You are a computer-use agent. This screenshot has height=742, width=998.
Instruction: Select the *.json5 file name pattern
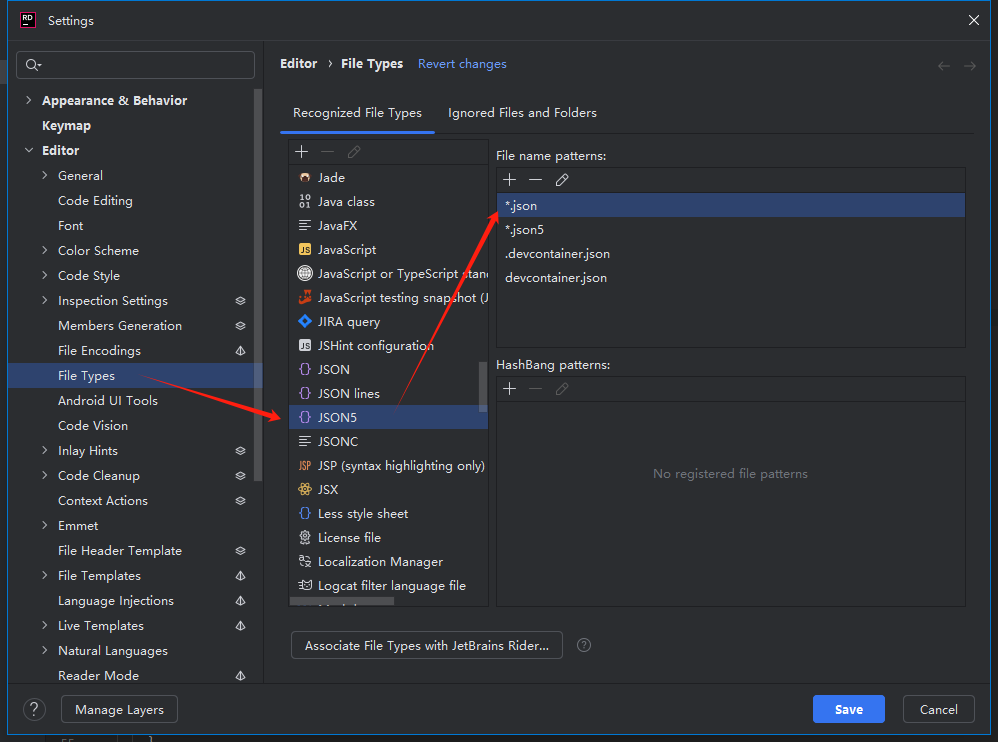(525, 230)
